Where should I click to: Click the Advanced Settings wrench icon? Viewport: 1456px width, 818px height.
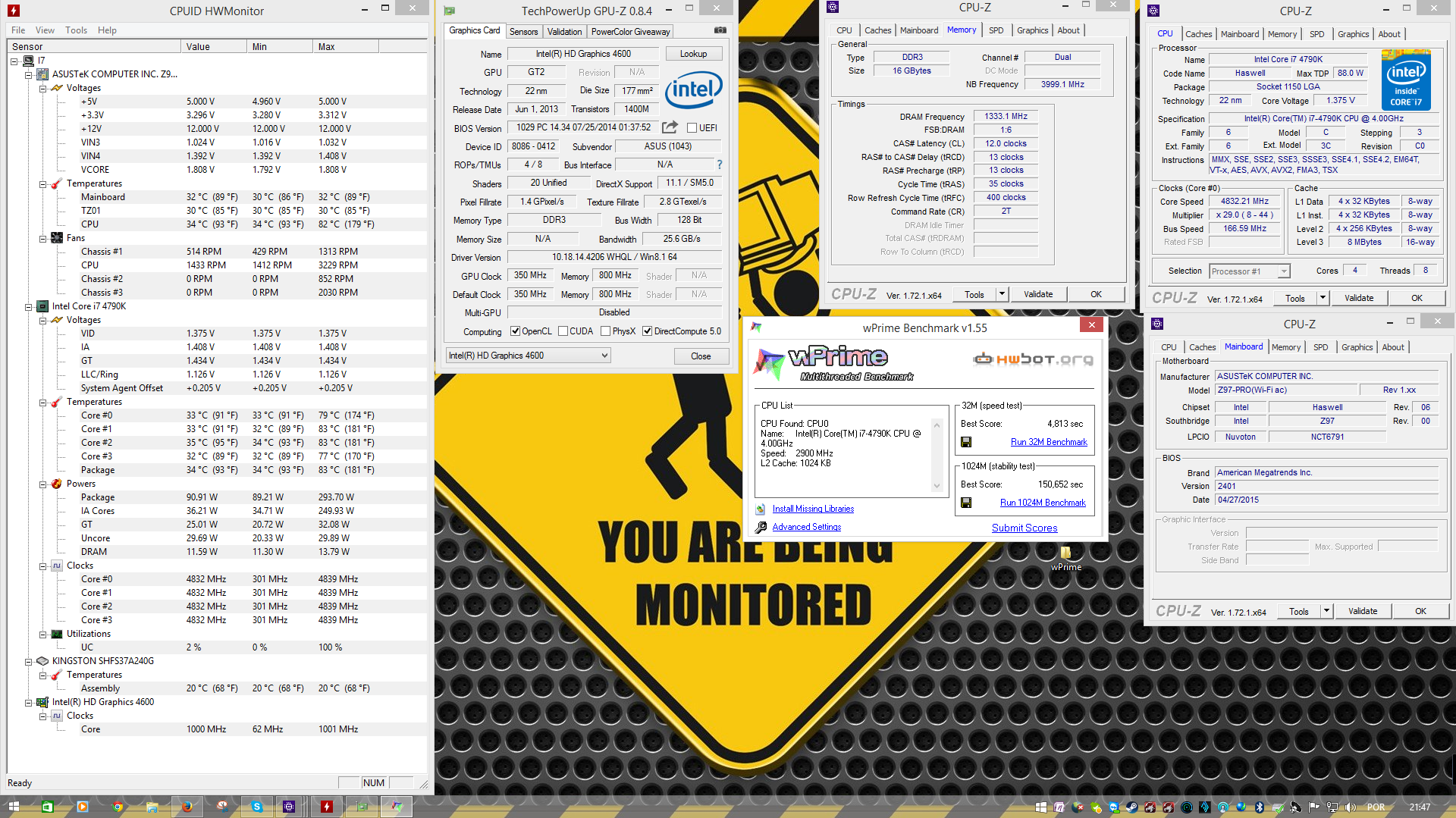(760, 528)
